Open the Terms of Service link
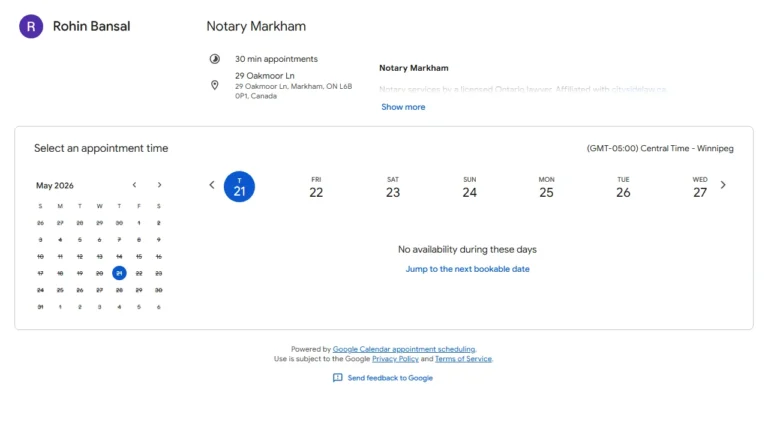The height and width of the screenshot is (432, 768). click(463, 359)
